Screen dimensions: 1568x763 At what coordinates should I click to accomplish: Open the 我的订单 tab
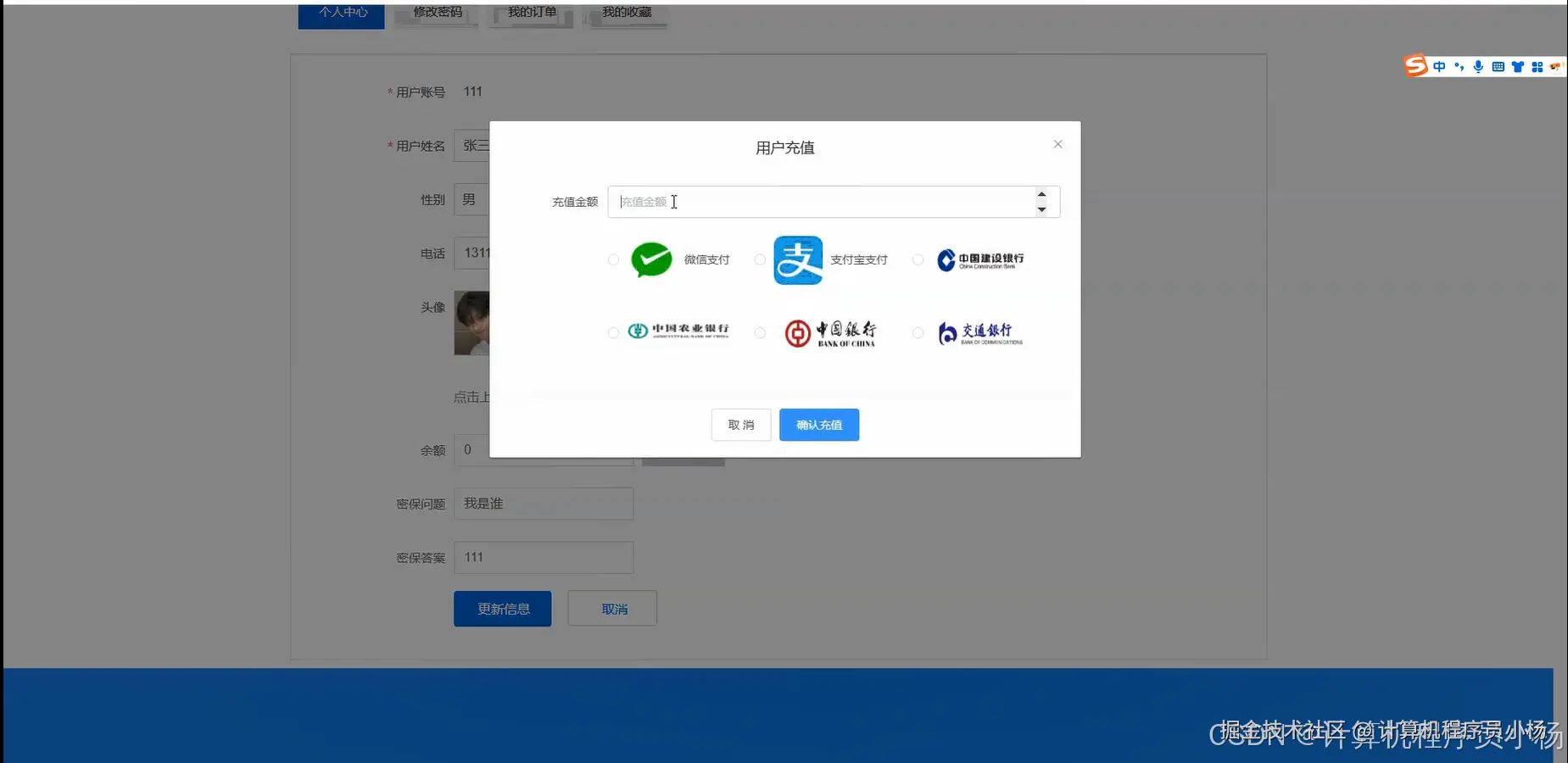[530, 12]
